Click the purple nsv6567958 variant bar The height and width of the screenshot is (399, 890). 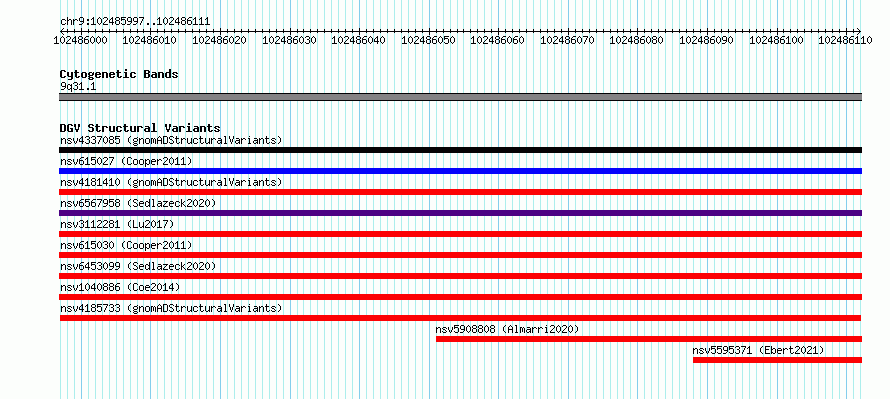point(461,213)
